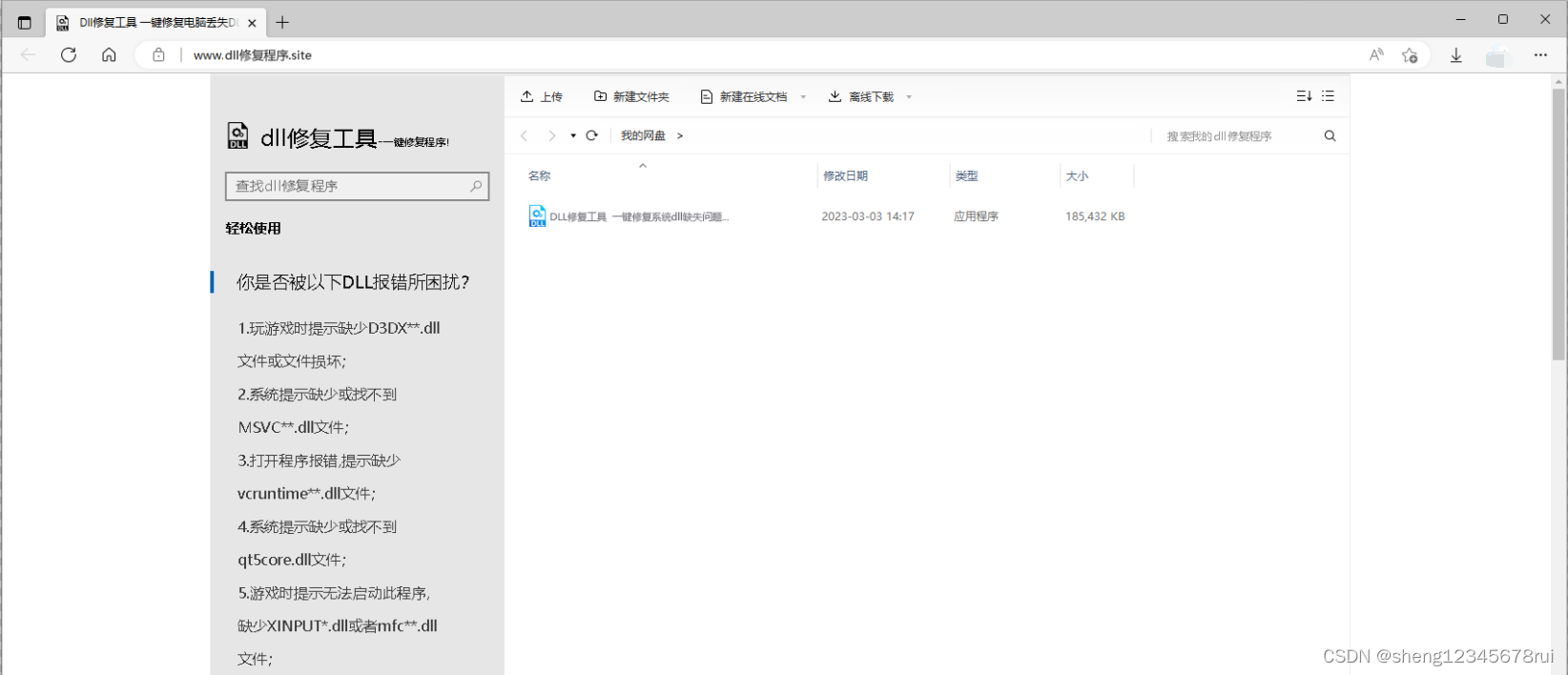The image size is (1568, 675).
Task: Click 新建在线文档 button
Action: pos(744,96)
